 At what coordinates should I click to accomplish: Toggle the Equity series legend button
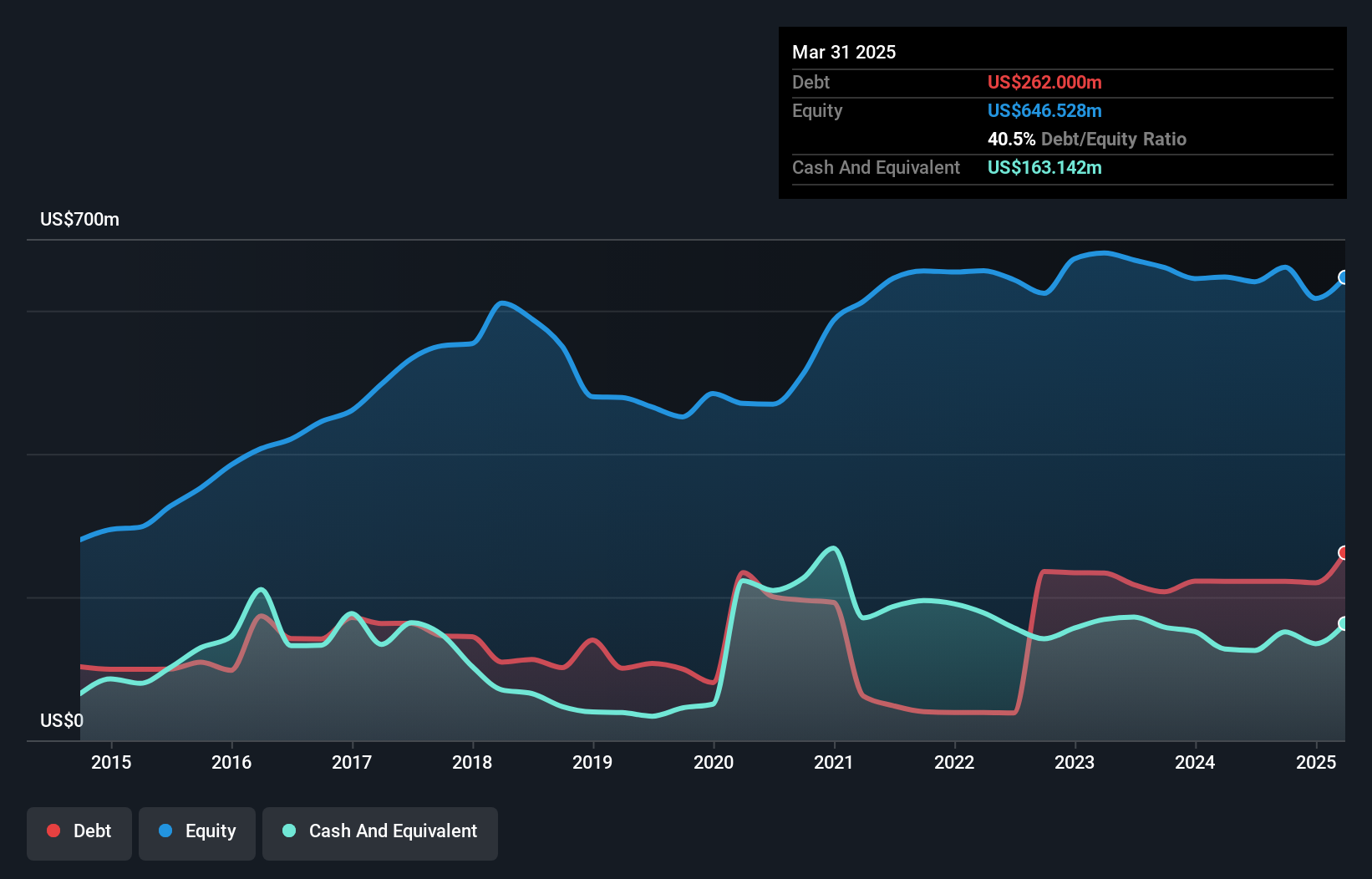pyautogui.click(x=197, y=833)
